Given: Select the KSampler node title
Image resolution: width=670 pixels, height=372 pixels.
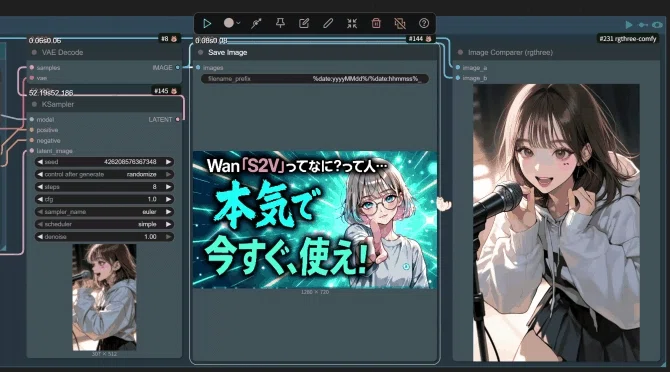Looking at the screenshot, I should 58,104.
